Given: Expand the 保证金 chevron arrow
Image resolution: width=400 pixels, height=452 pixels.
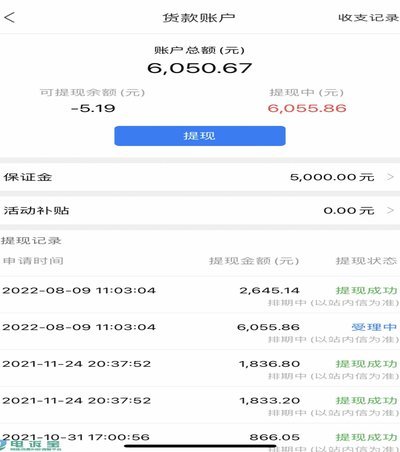Looking at the screenshot, I should [390, 177].
